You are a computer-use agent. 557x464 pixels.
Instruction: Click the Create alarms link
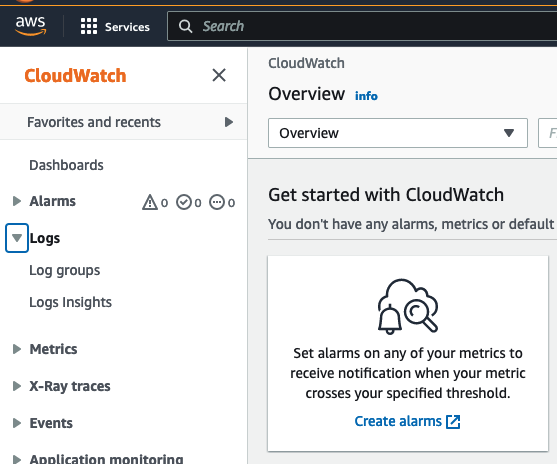click(398, 421)
